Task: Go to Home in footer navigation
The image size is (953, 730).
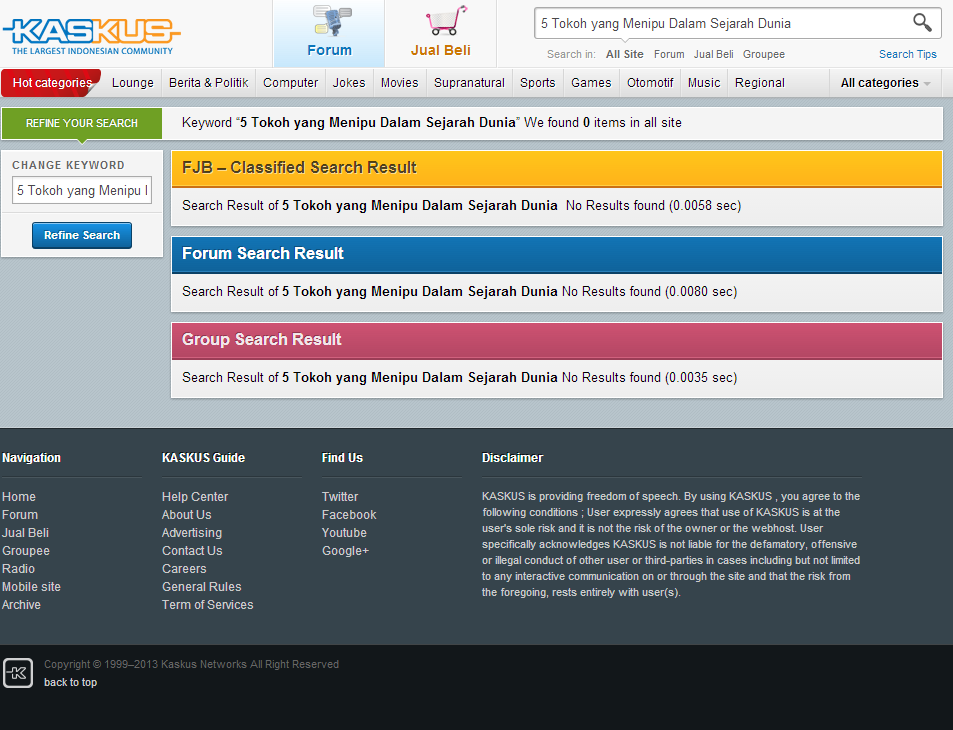Action: [19, 497]
